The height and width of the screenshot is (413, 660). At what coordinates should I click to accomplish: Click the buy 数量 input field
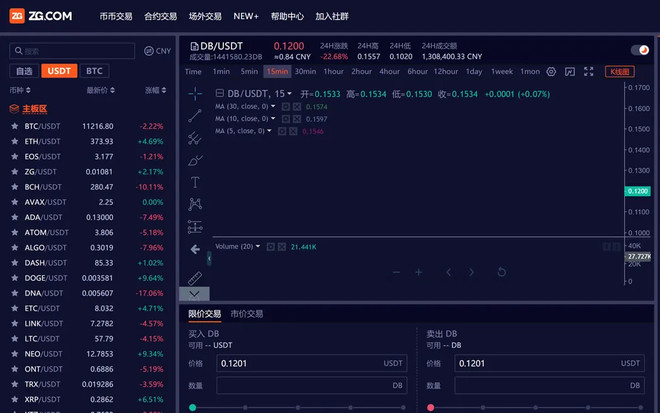coord(311,385)
